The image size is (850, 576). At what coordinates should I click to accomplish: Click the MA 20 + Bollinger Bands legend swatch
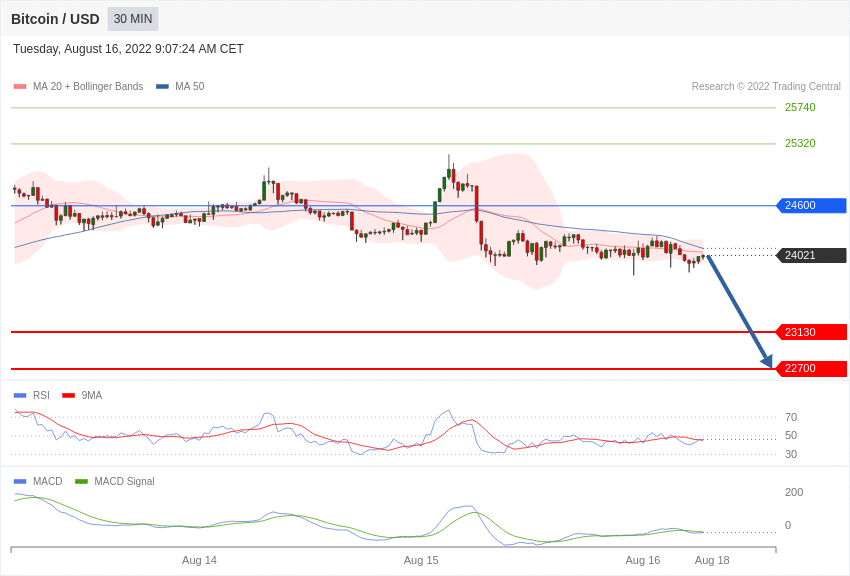point(20,86)
